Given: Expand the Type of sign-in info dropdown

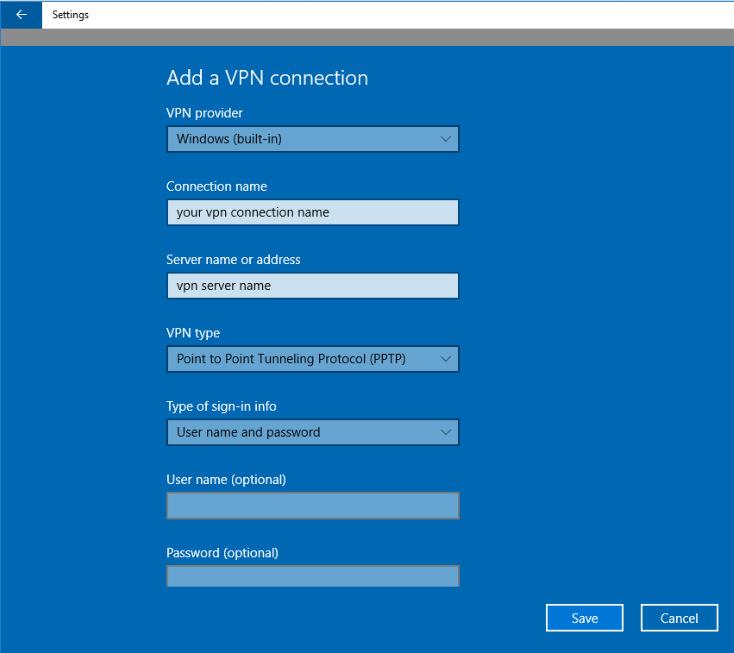Looking at the screenshot, I should pos(313,432).
